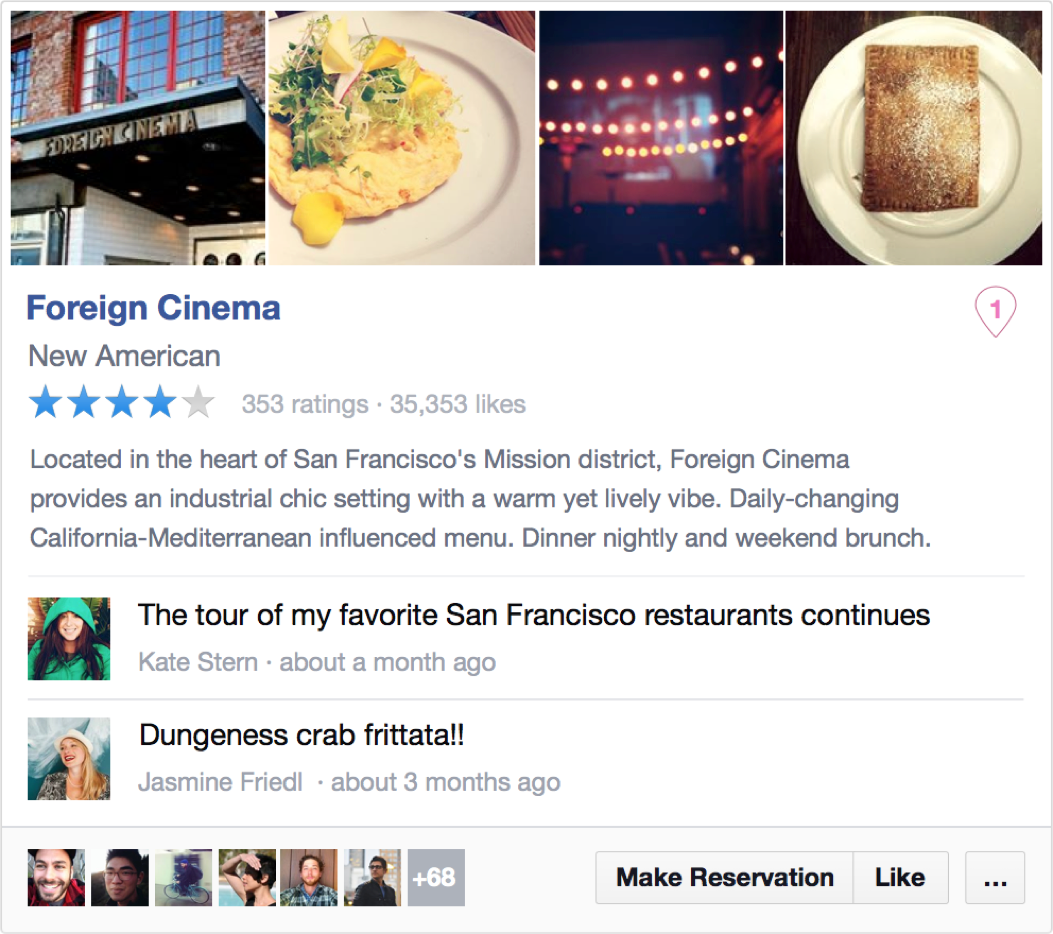Click the sixth friend avatar with sunglasses

coord(373,877)
